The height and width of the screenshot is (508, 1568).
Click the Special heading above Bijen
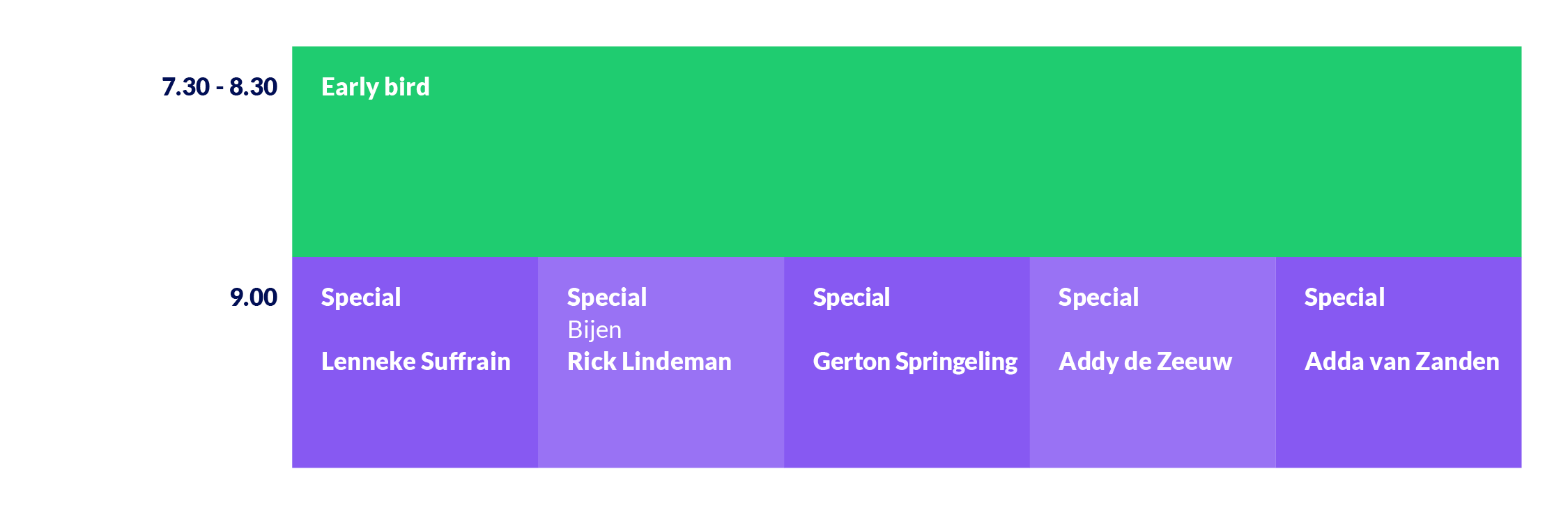pyautogui.click(x=607, y=298)
